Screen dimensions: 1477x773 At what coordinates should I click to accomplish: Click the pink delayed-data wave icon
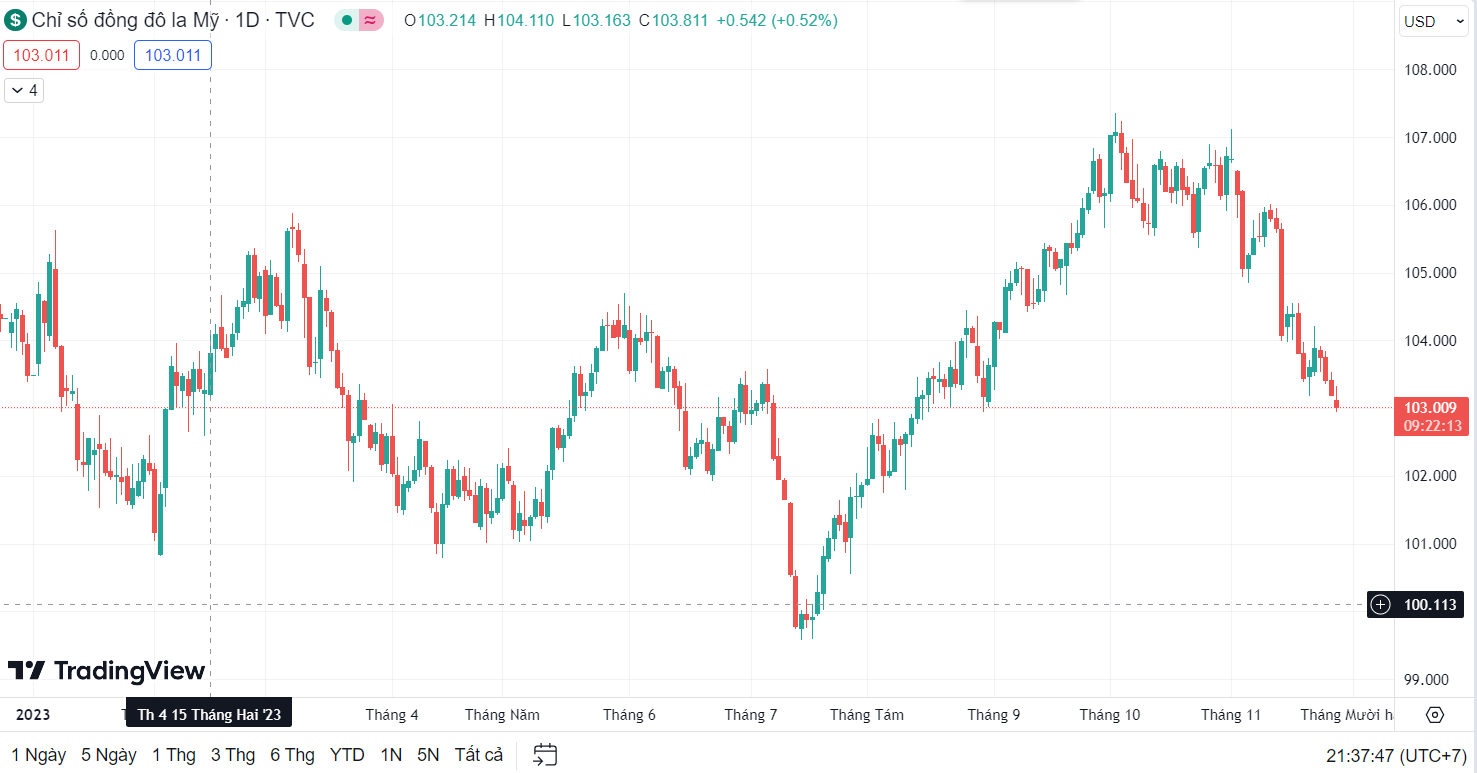click(x=371, y=20)
